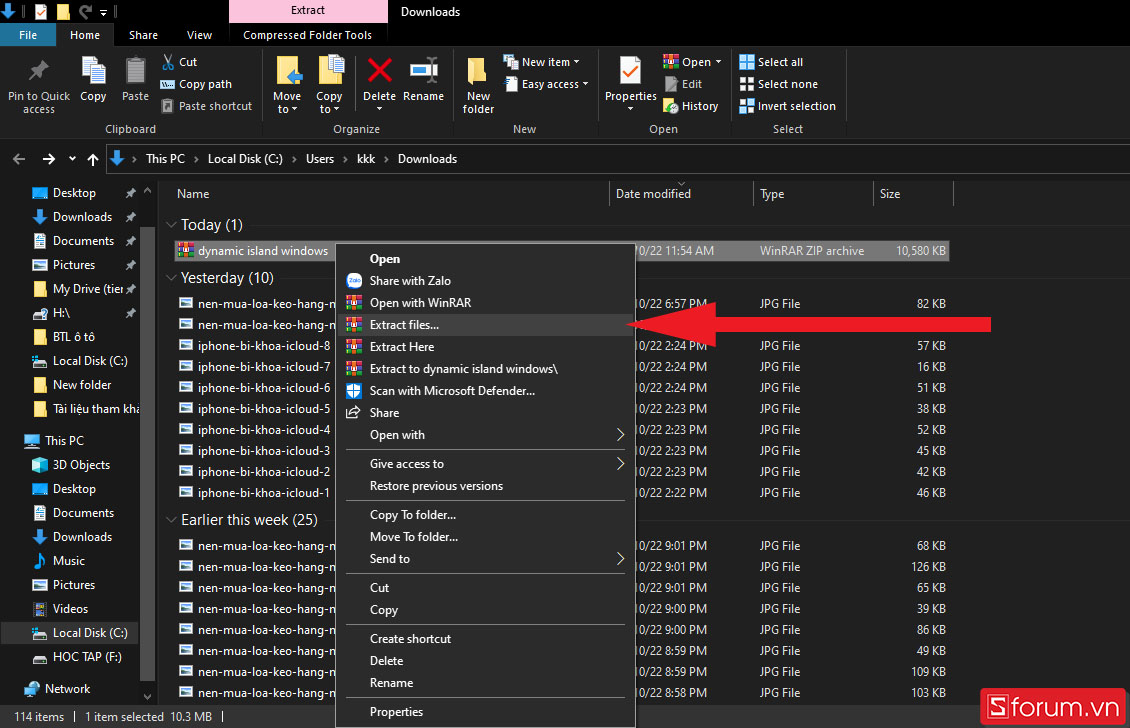Collapse the Today group of files

pos(171,225)
